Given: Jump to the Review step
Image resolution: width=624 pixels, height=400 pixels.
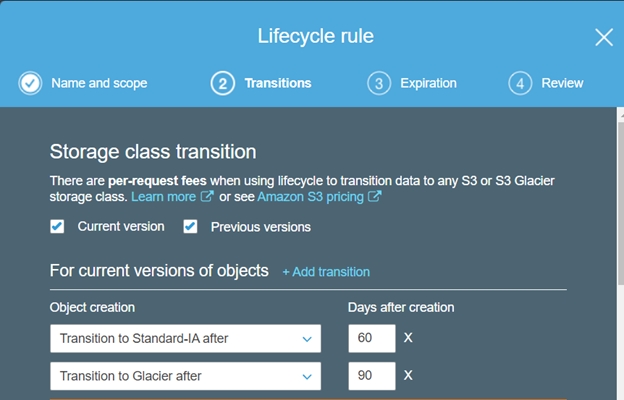Looking at the screenshot, I should 562,83.
